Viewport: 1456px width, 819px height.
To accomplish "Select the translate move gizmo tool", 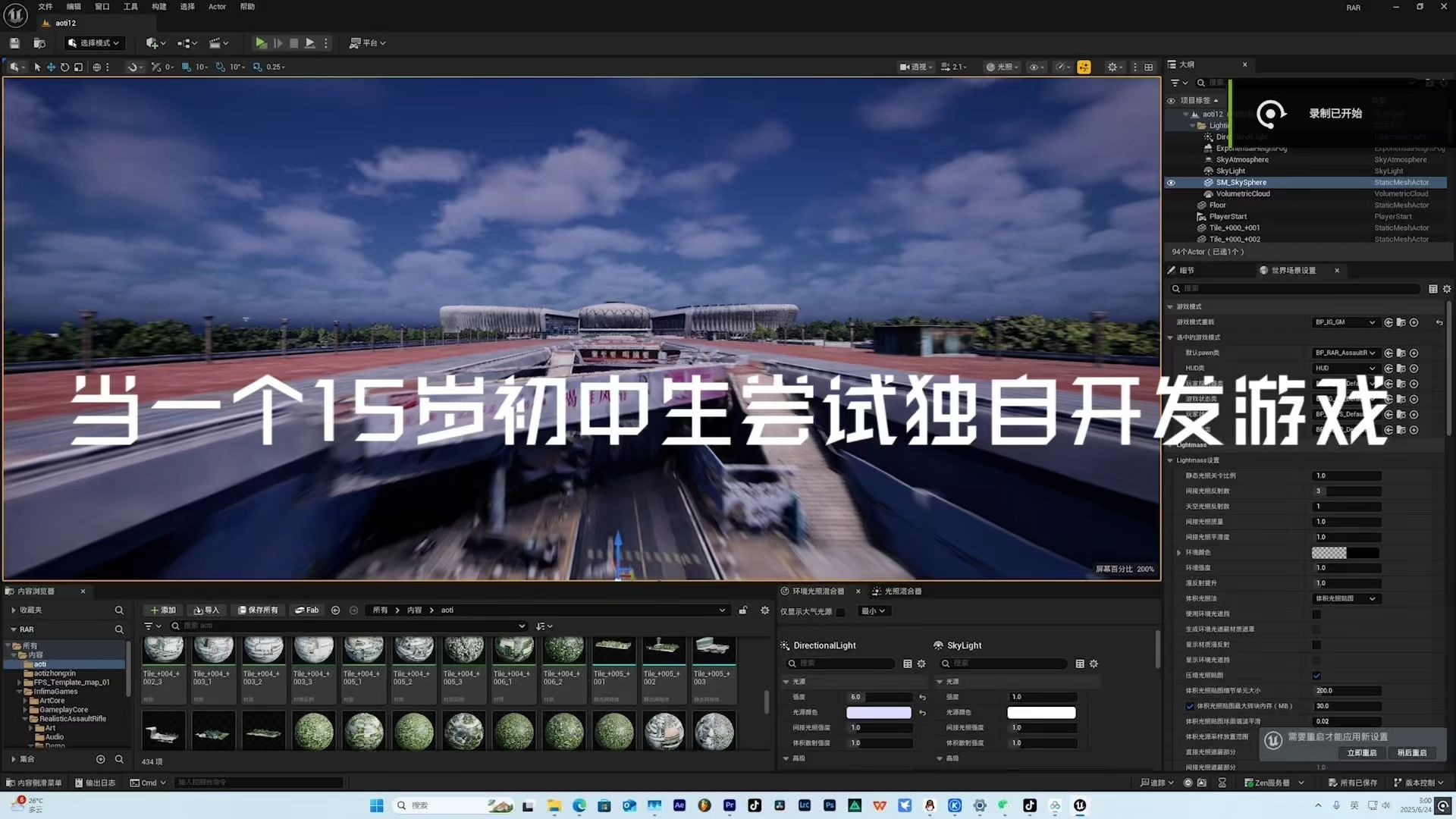I will [51, 67].
